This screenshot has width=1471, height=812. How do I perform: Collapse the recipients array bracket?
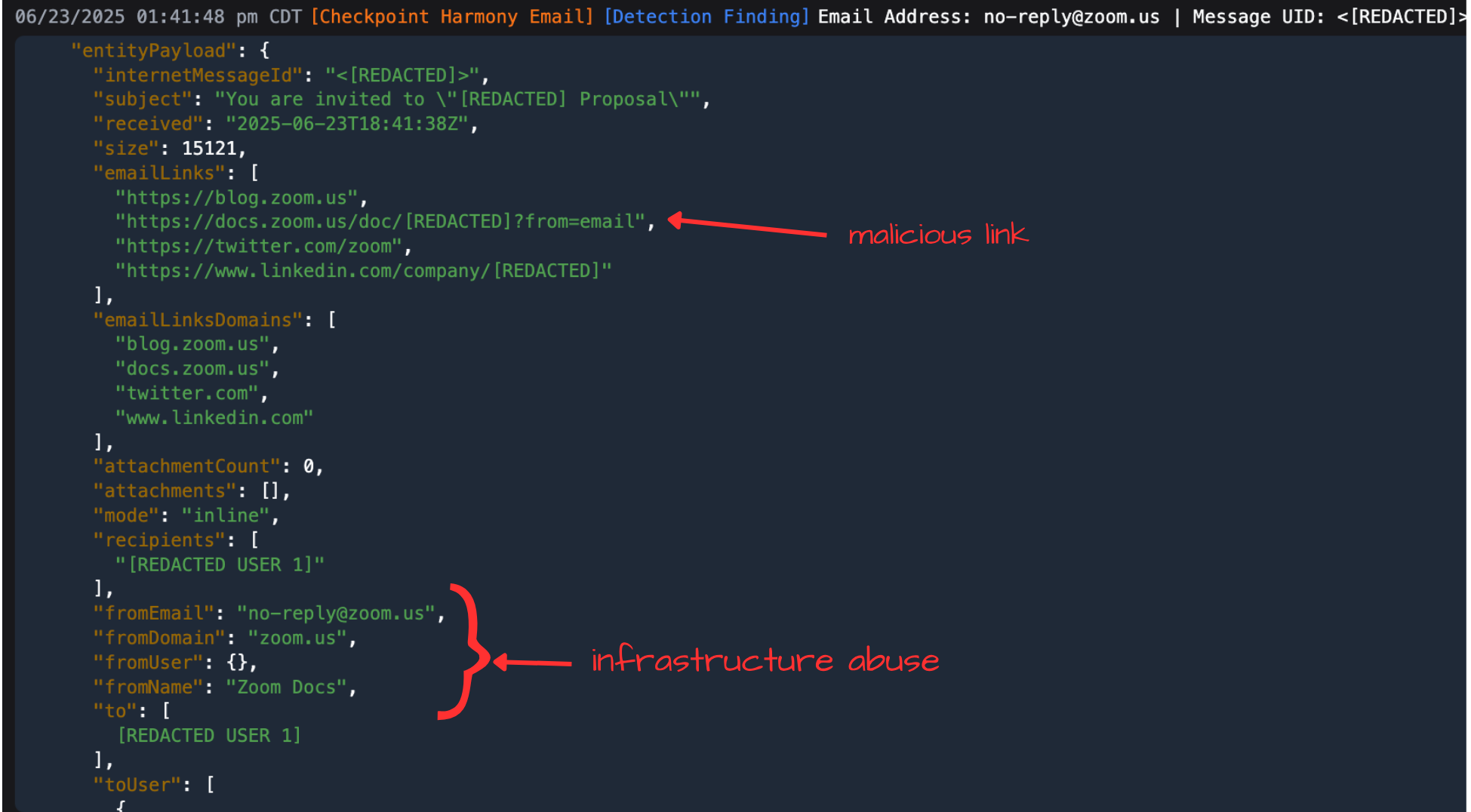point(254,540)
